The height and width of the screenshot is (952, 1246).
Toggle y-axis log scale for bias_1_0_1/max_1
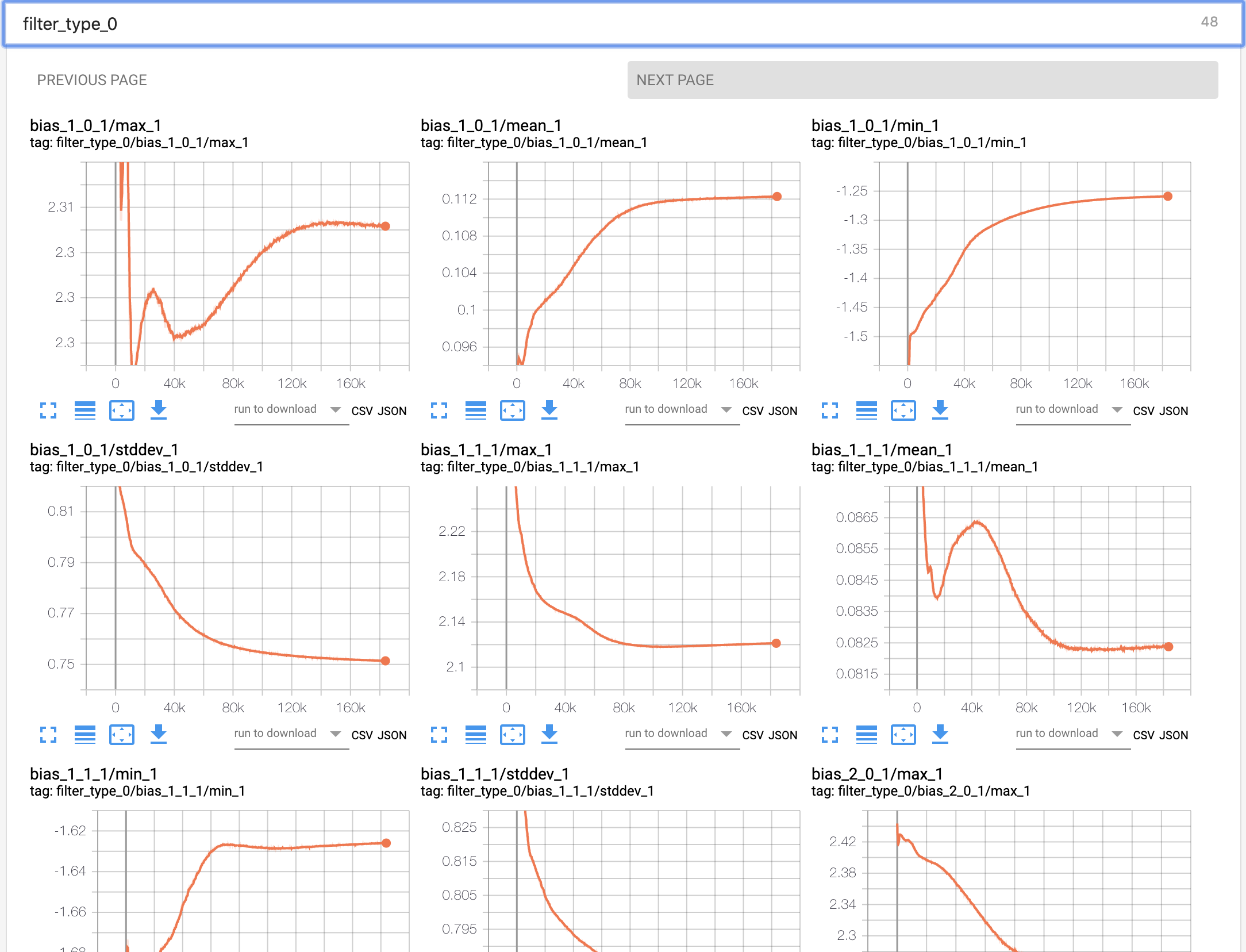coord(85,410)
